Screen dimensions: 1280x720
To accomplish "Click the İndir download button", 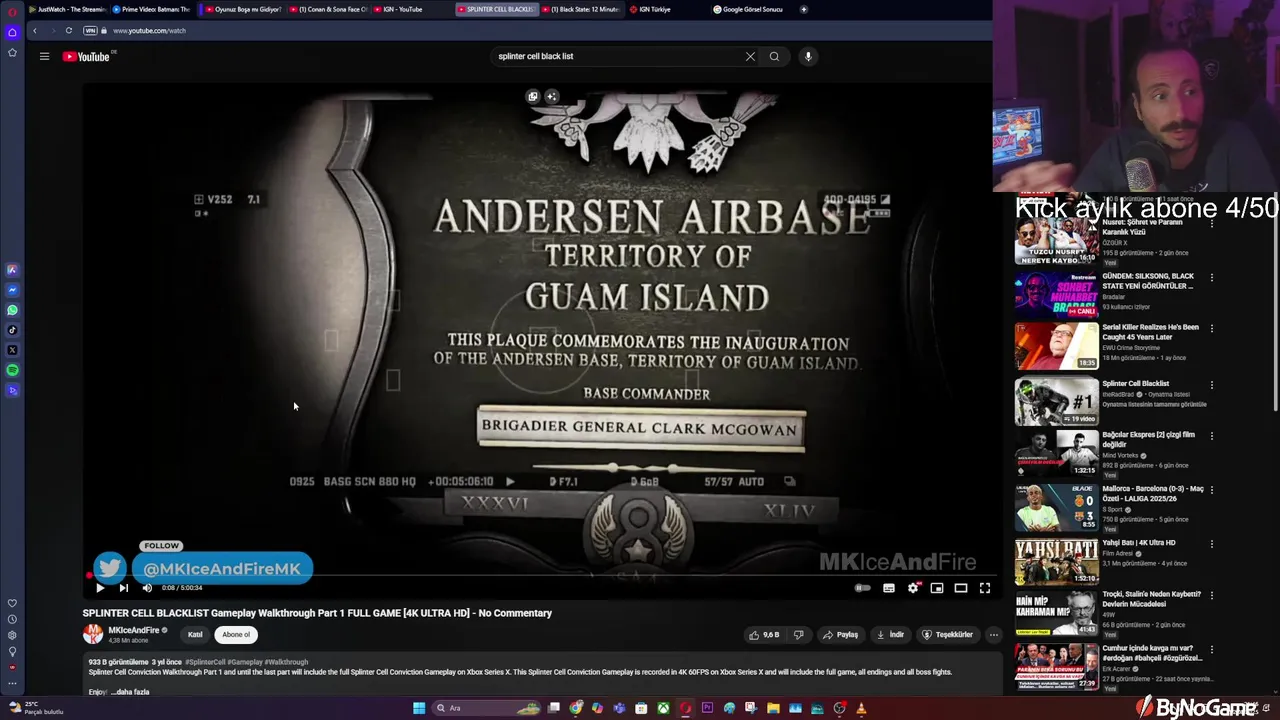I will (x=890, y=634).
